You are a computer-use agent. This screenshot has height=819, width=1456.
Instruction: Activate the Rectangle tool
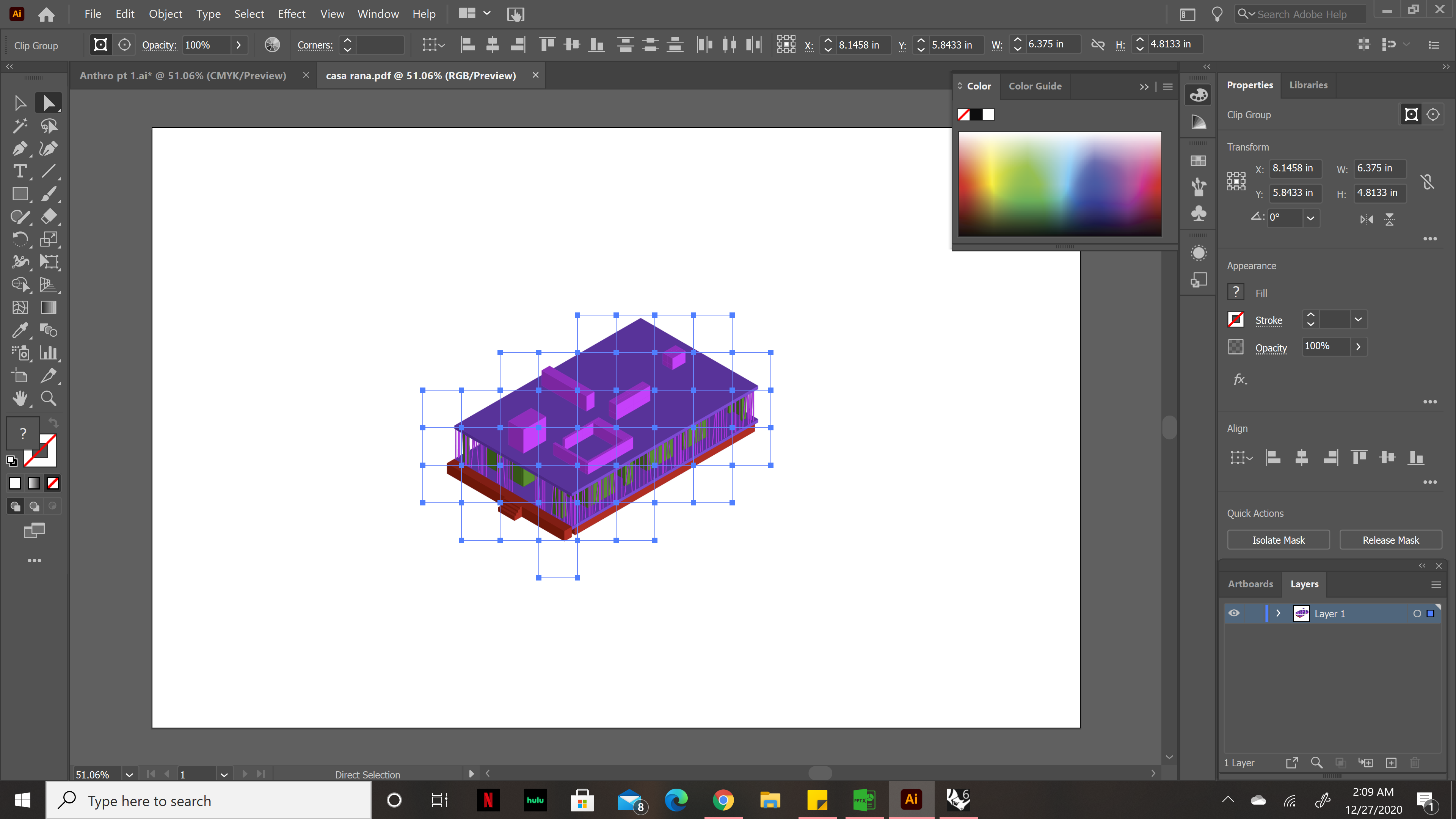coord(20,194)
